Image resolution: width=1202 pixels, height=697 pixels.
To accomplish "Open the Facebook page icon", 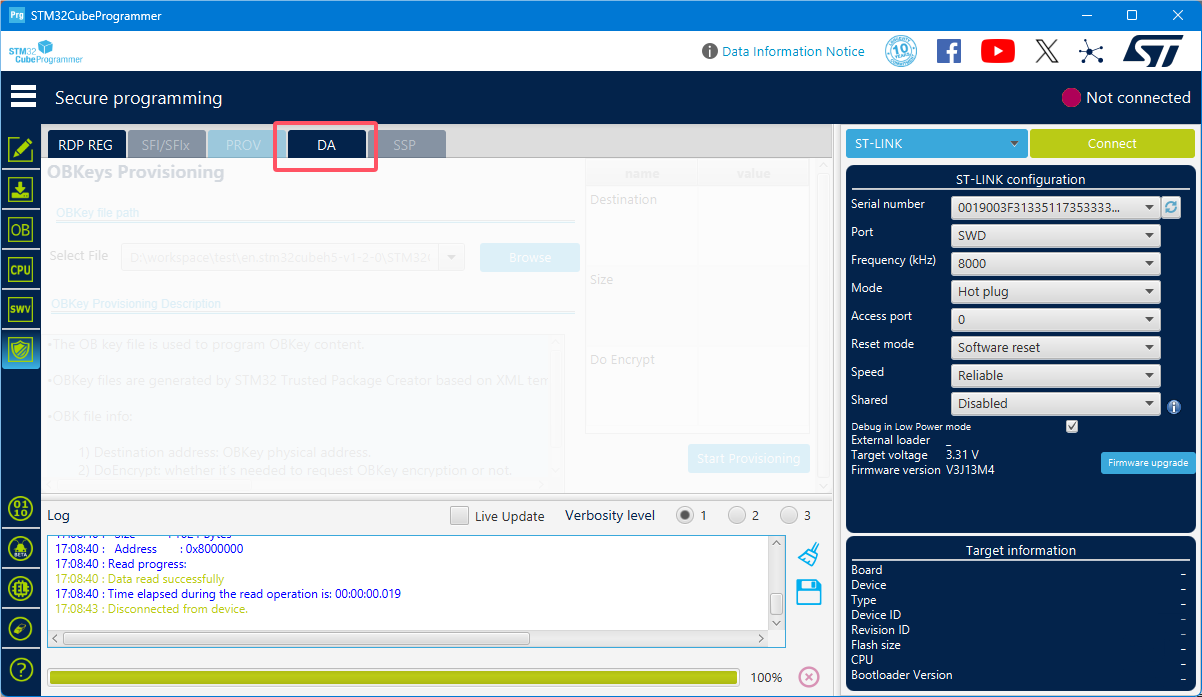I will coord(949,51).
